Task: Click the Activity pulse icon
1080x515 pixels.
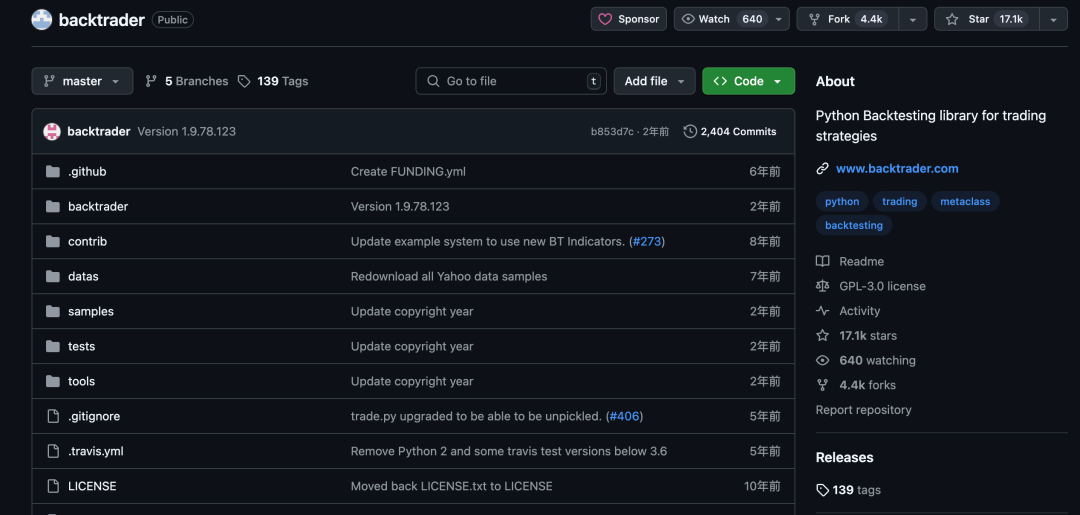Action: 822,311
